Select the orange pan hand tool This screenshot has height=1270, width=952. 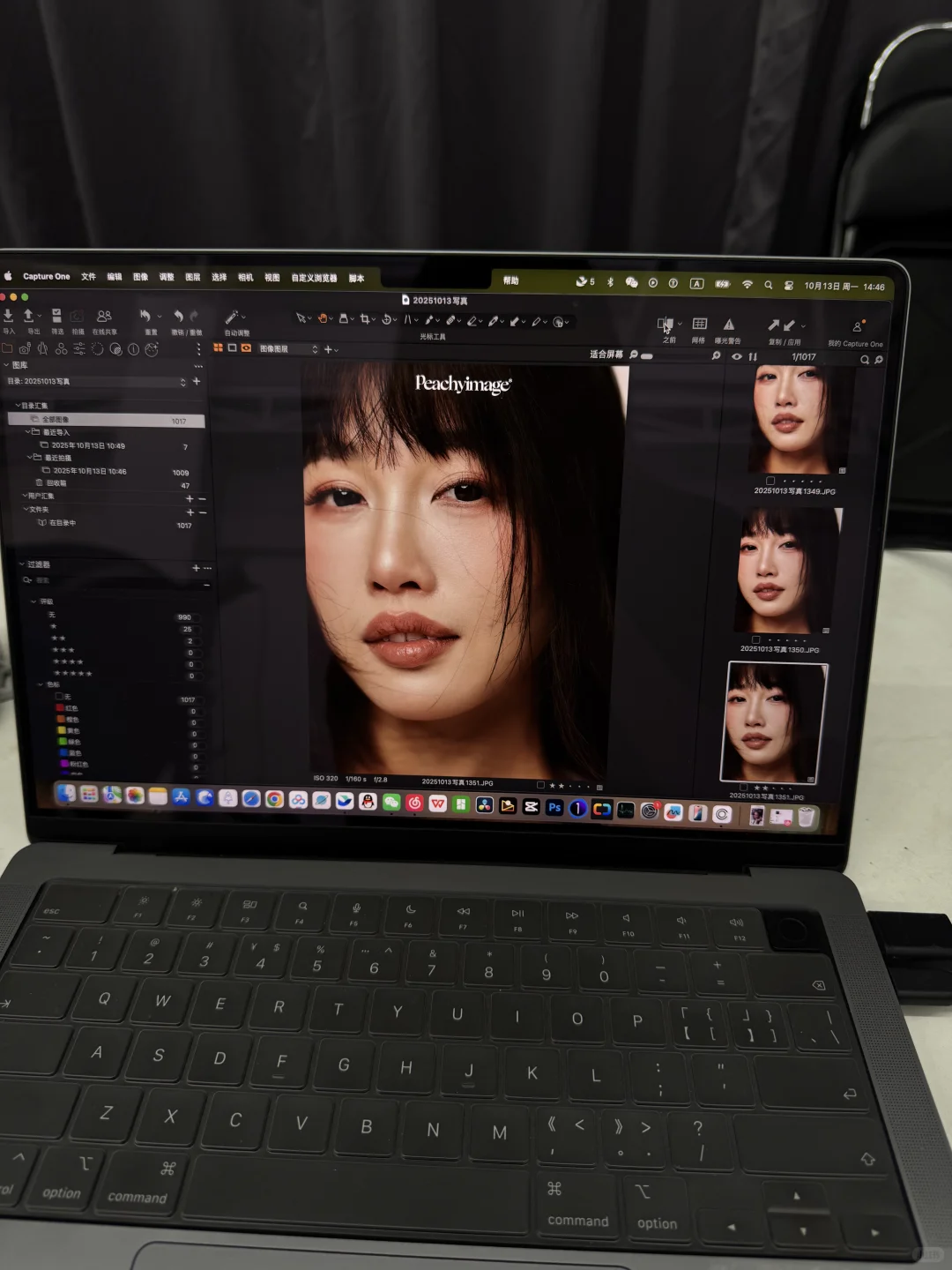pyautogui.click(x=323, y=318)
